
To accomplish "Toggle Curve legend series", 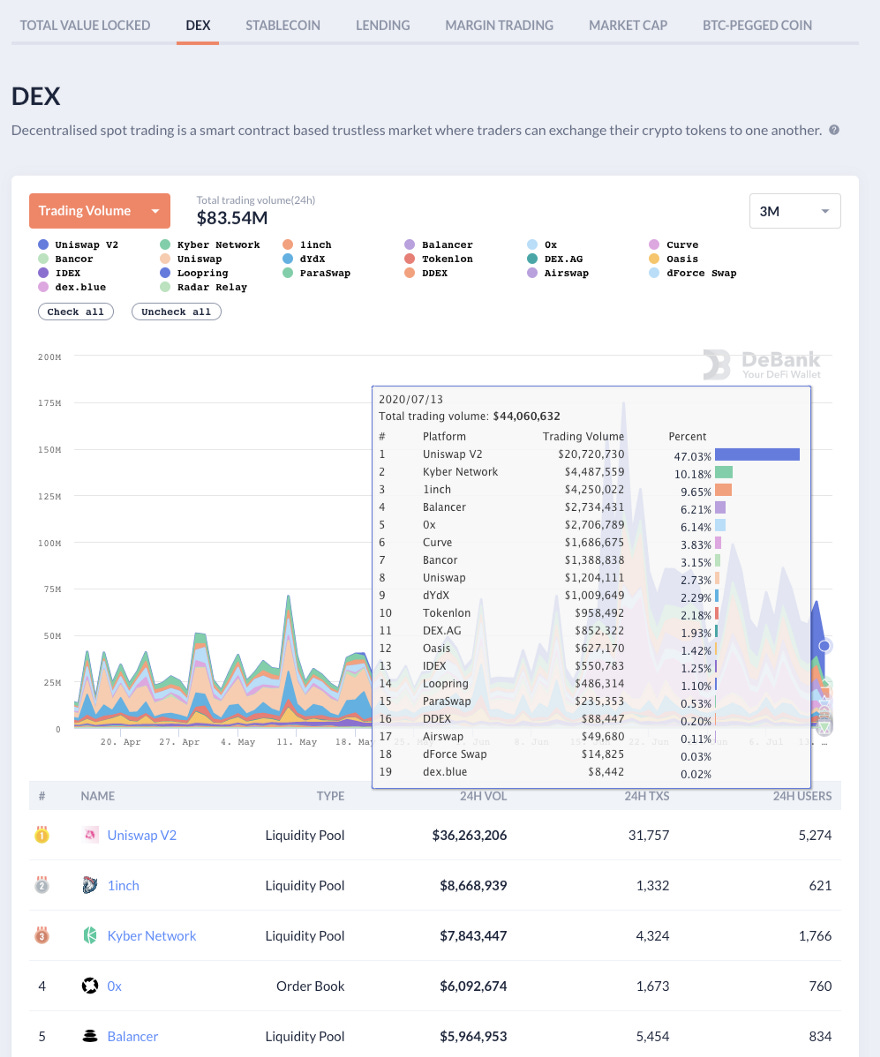I will click(x=674, y=245).
